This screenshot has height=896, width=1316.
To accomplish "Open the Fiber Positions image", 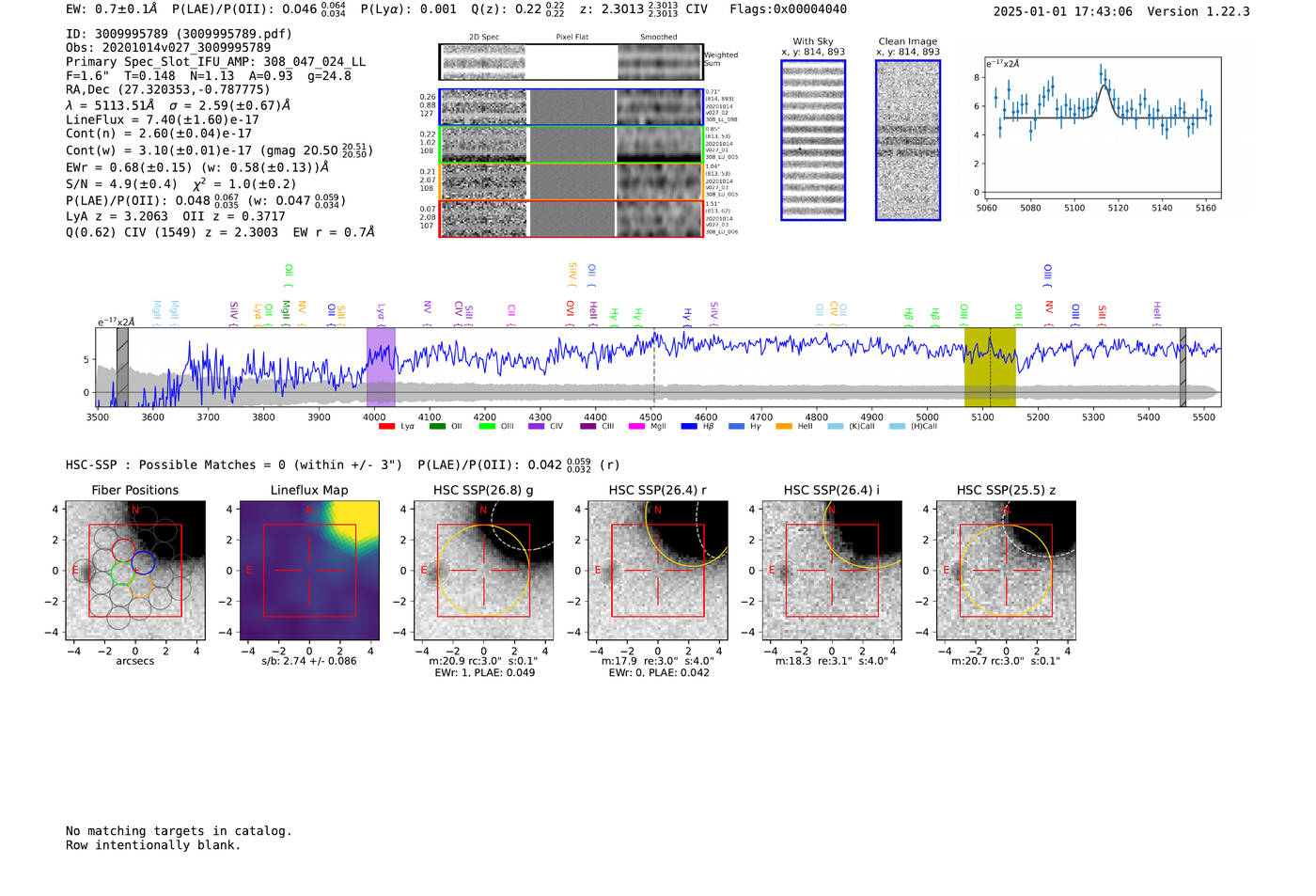I will coord(135,571).
